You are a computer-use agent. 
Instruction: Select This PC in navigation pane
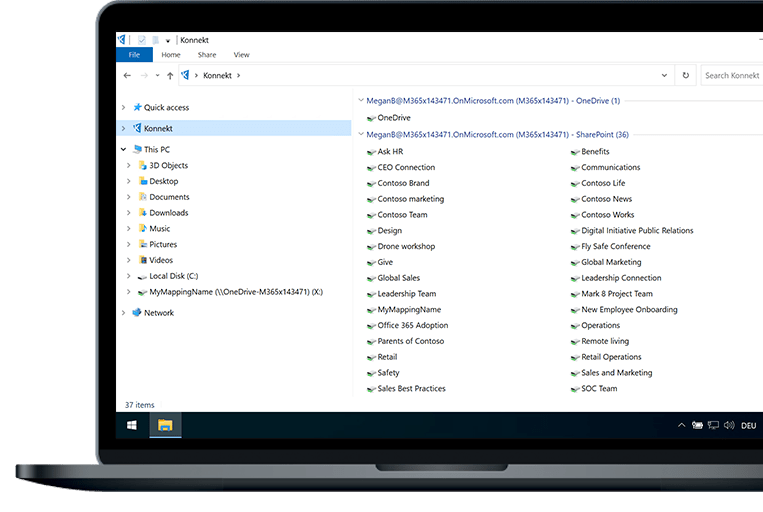[156, 149]
